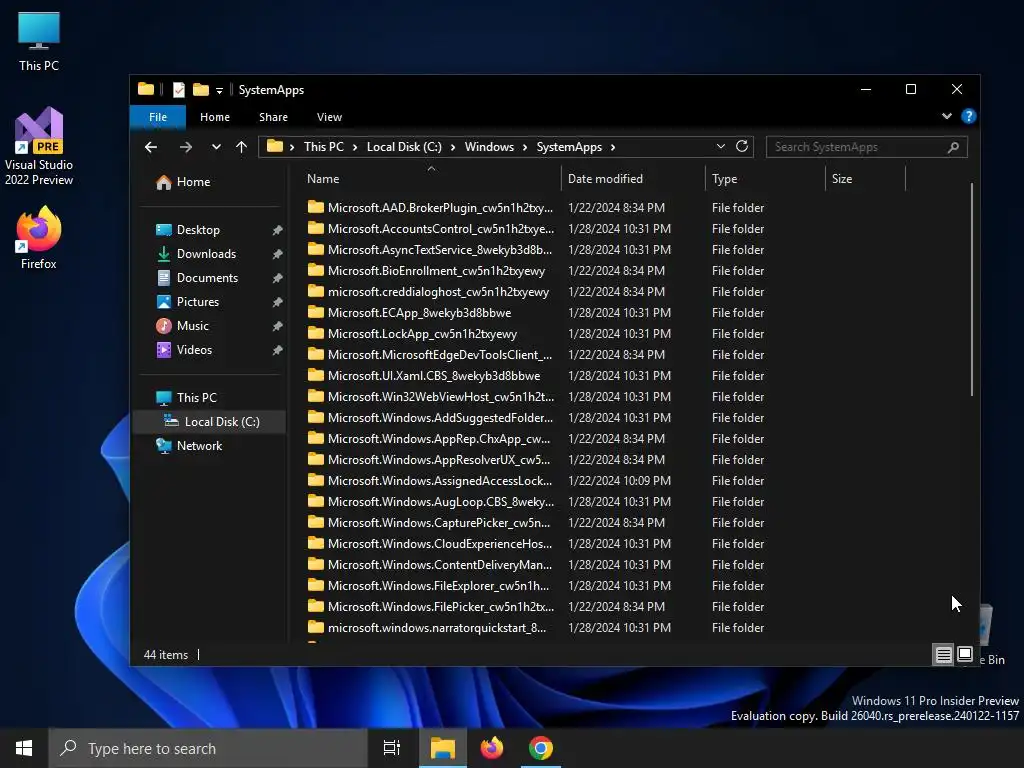Expand chevron after SystemApps breadcrumb

click(613, 147)
